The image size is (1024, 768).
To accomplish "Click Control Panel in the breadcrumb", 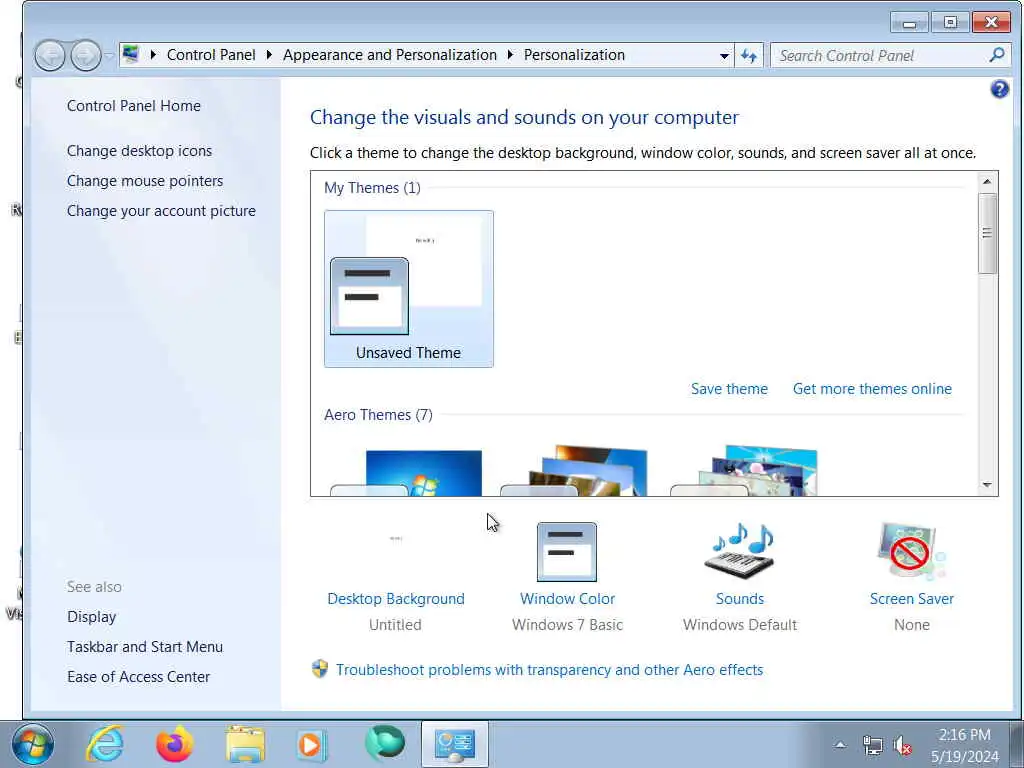I will [211, 55].
